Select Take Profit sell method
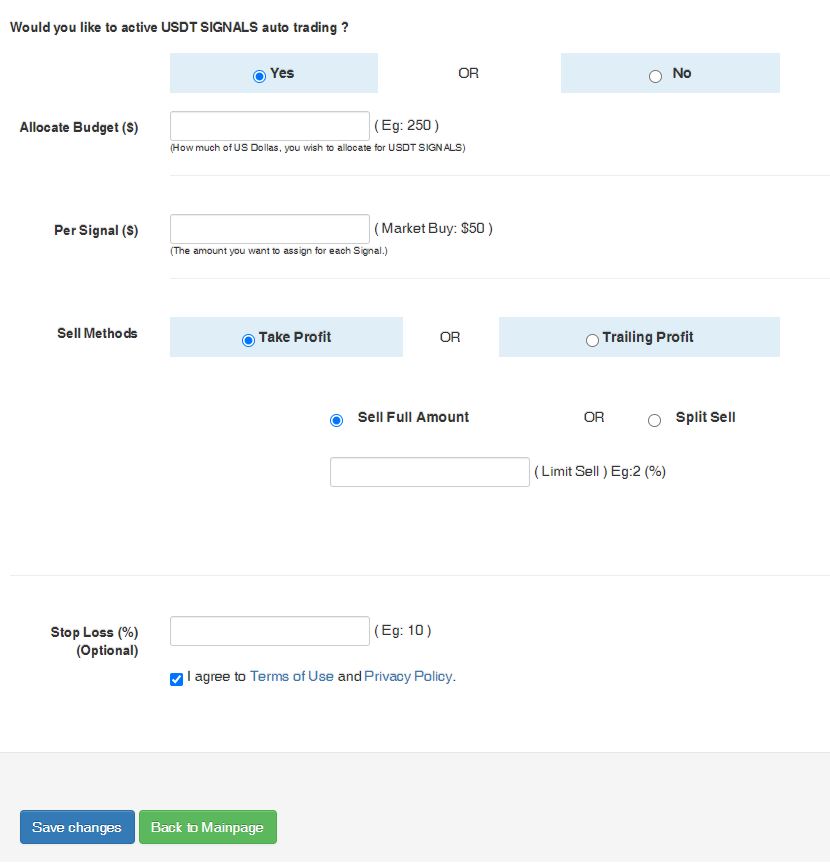The height and width of the screenshot is (868, 830). pyautogui.click(x=248, y=339)
